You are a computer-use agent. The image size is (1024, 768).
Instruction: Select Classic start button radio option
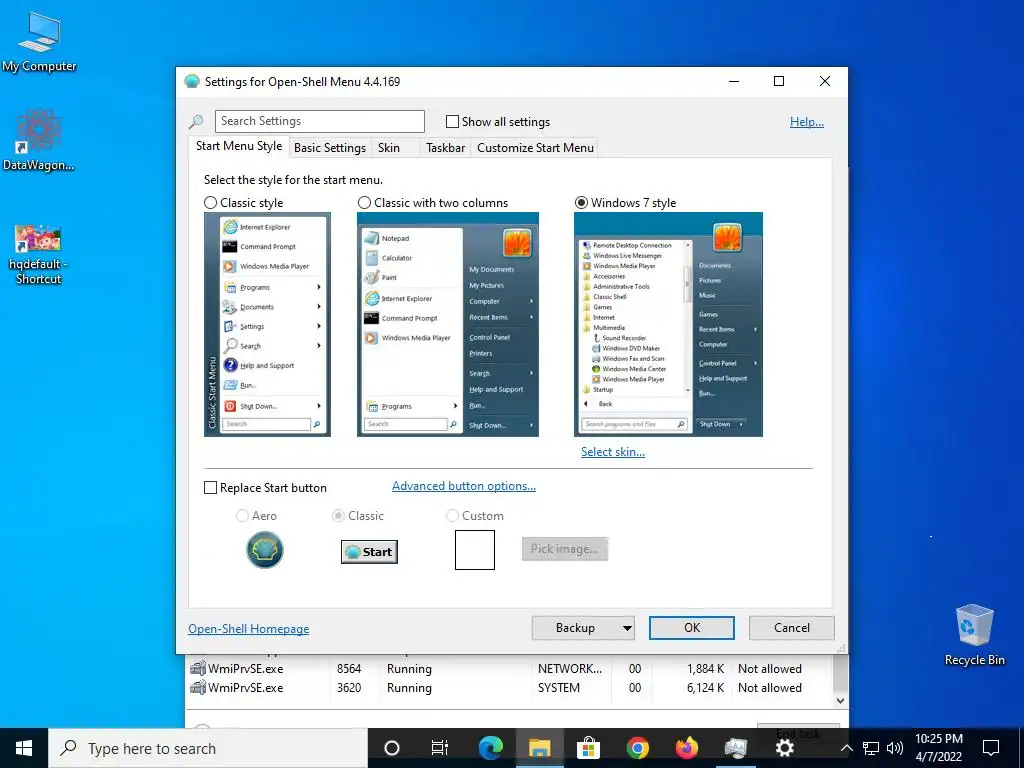338,516
